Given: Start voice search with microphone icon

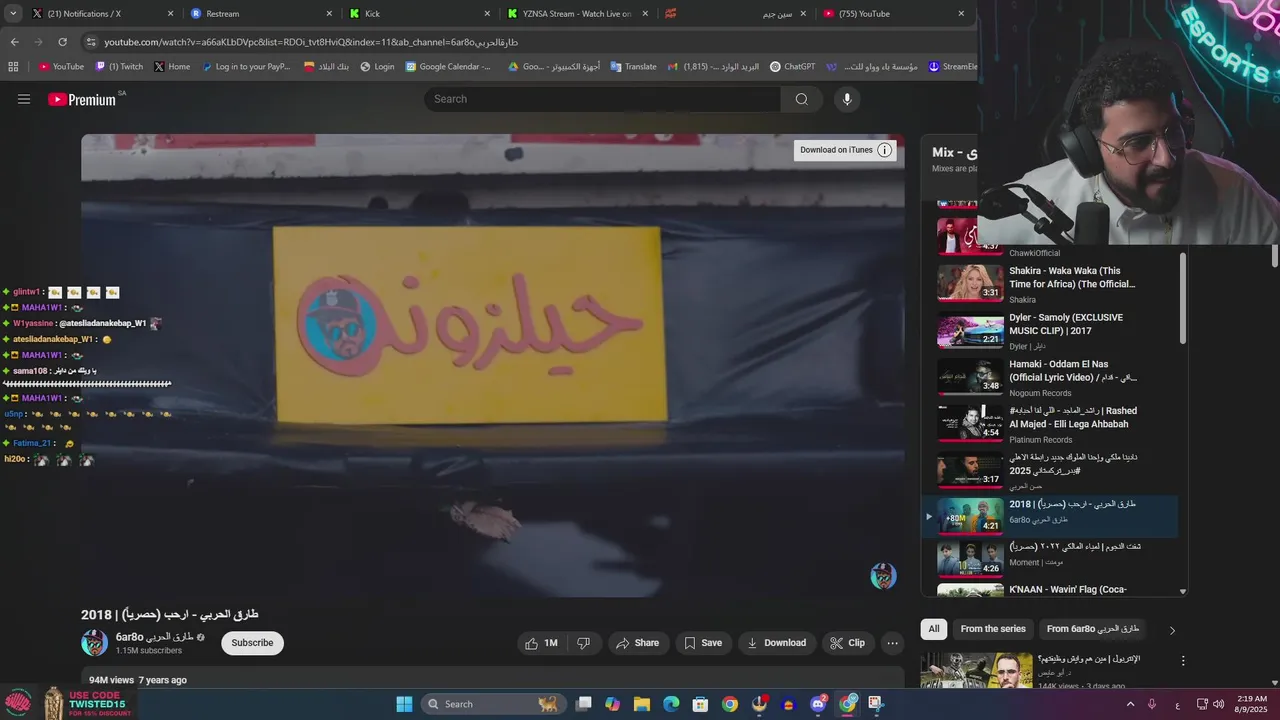Looking at the screenshot, I should (847, 99).
